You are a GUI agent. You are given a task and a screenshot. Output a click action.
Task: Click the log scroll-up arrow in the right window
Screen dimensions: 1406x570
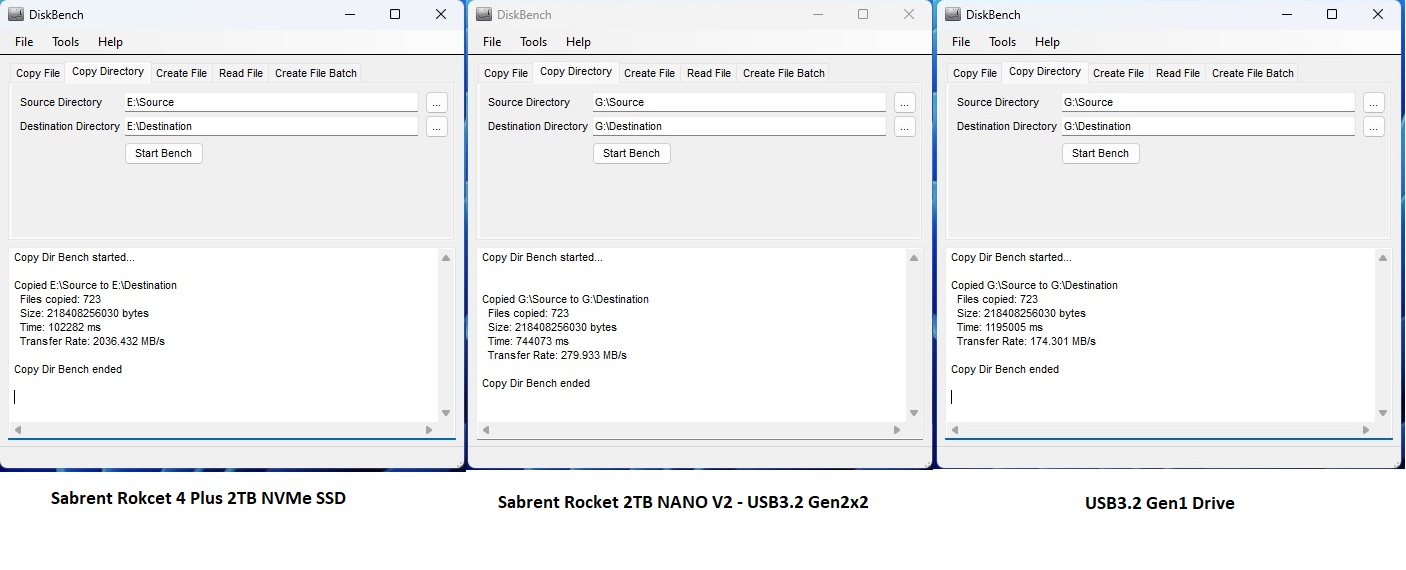pos(1383,258)
